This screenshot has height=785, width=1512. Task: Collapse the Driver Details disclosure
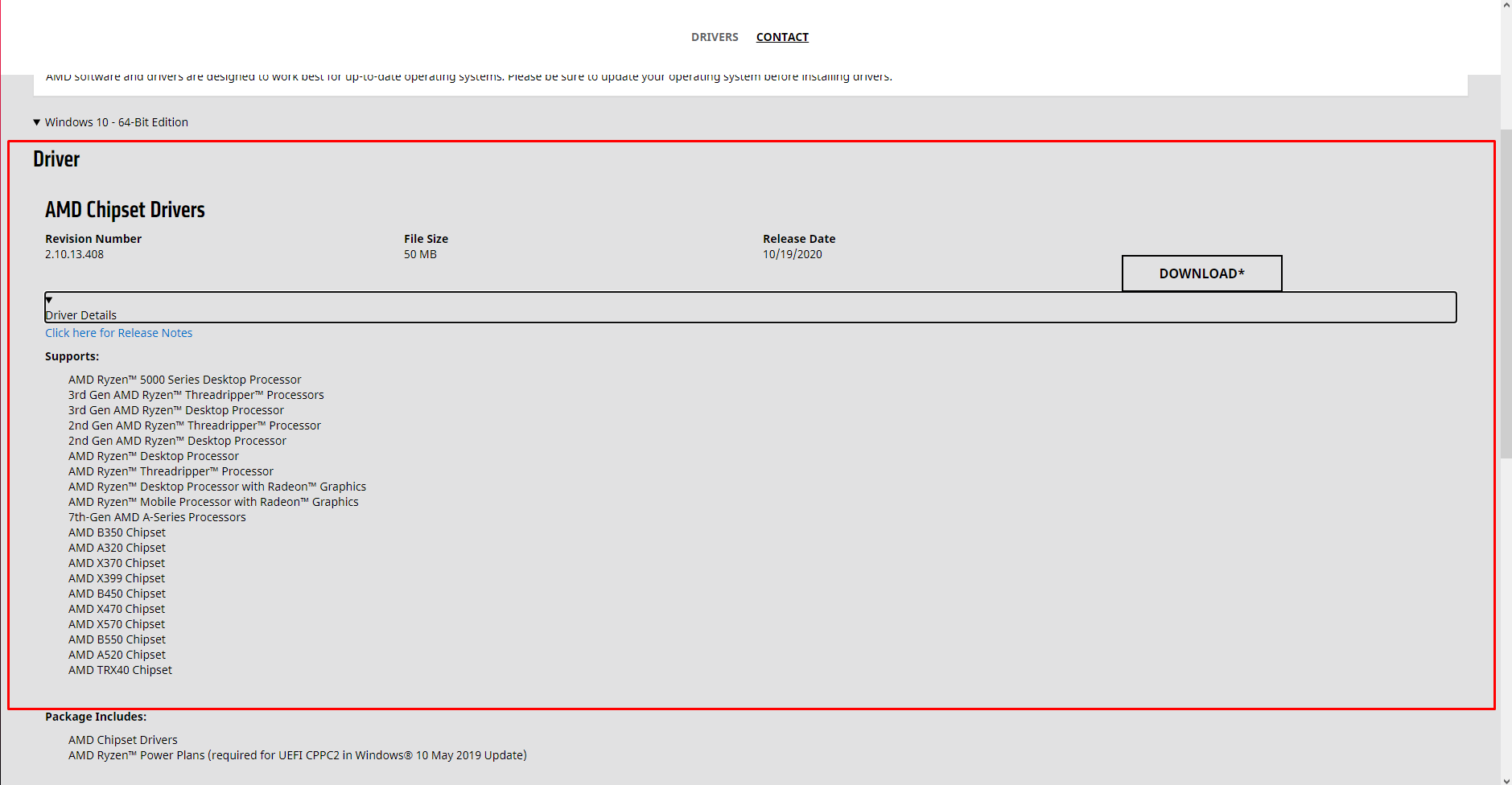(750, 307)
